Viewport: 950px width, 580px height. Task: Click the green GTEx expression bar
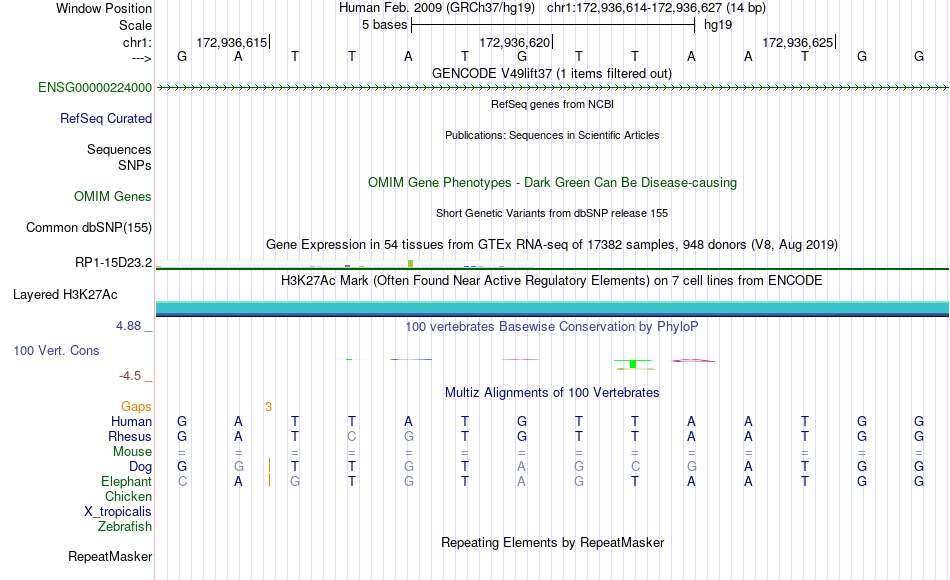411,264
